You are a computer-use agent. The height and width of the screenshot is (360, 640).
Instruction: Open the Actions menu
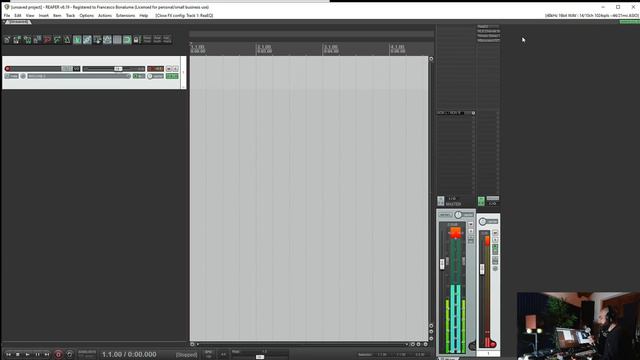[x=105, y=16]
